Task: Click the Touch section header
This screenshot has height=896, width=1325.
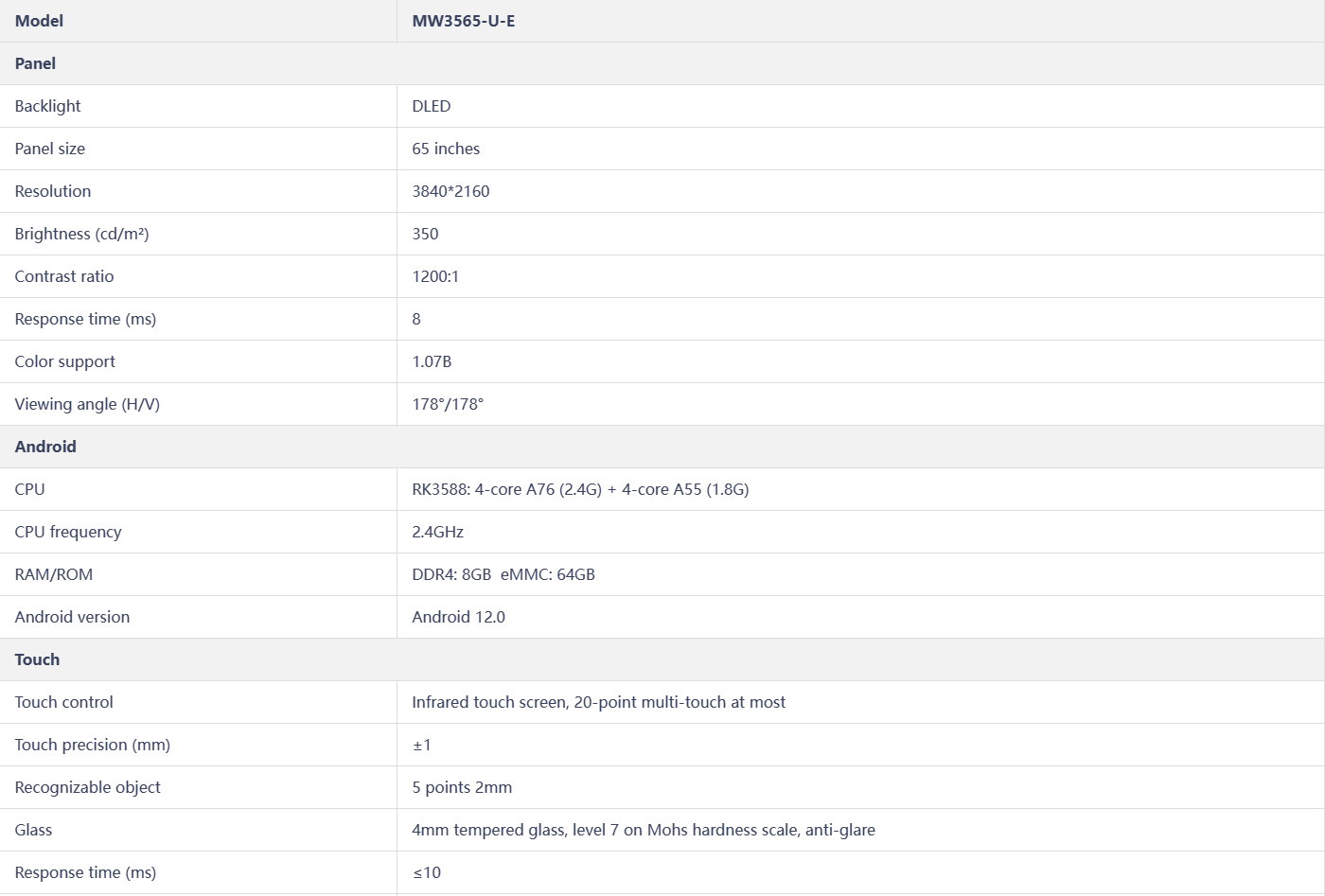Action: click(x=37, y=659)
